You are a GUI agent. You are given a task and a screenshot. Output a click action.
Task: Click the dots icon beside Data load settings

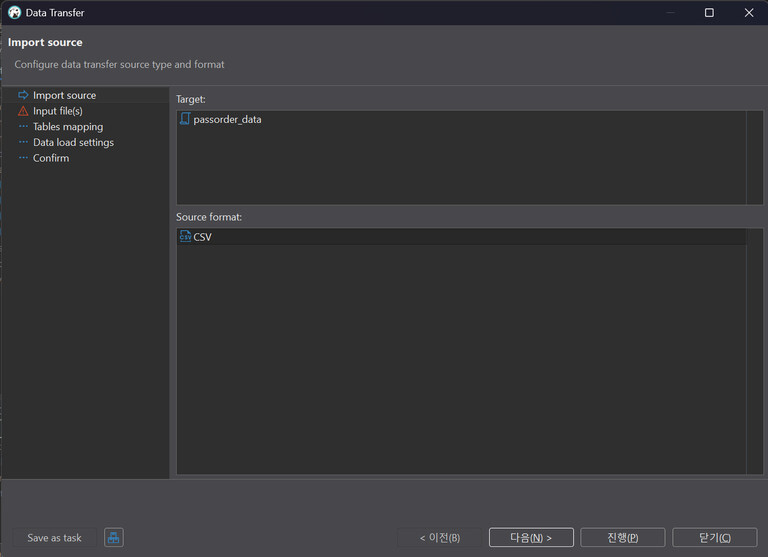[x=23, y=142]
